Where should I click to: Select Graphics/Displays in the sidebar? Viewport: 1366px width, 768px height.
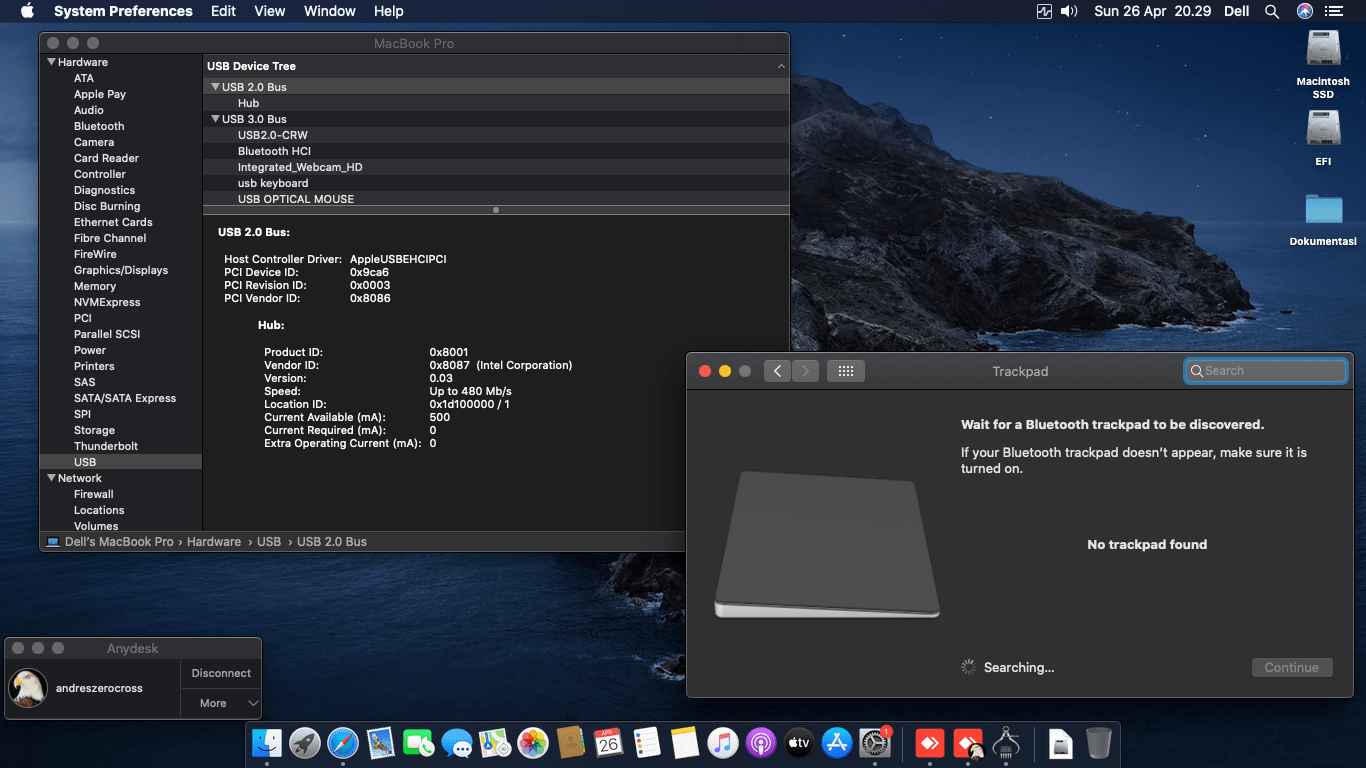click(120, 270)
